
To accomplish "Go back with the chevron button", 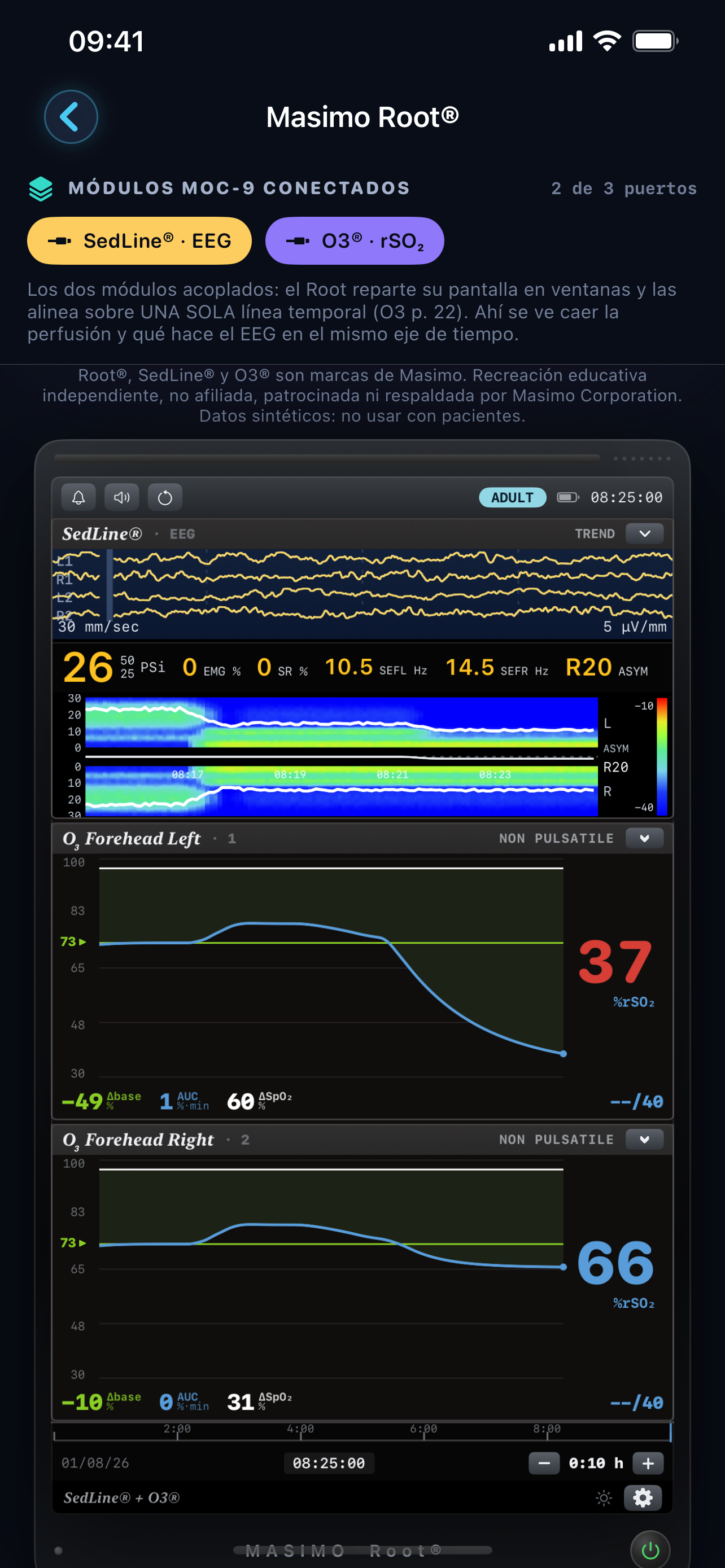I will [71, 117].
